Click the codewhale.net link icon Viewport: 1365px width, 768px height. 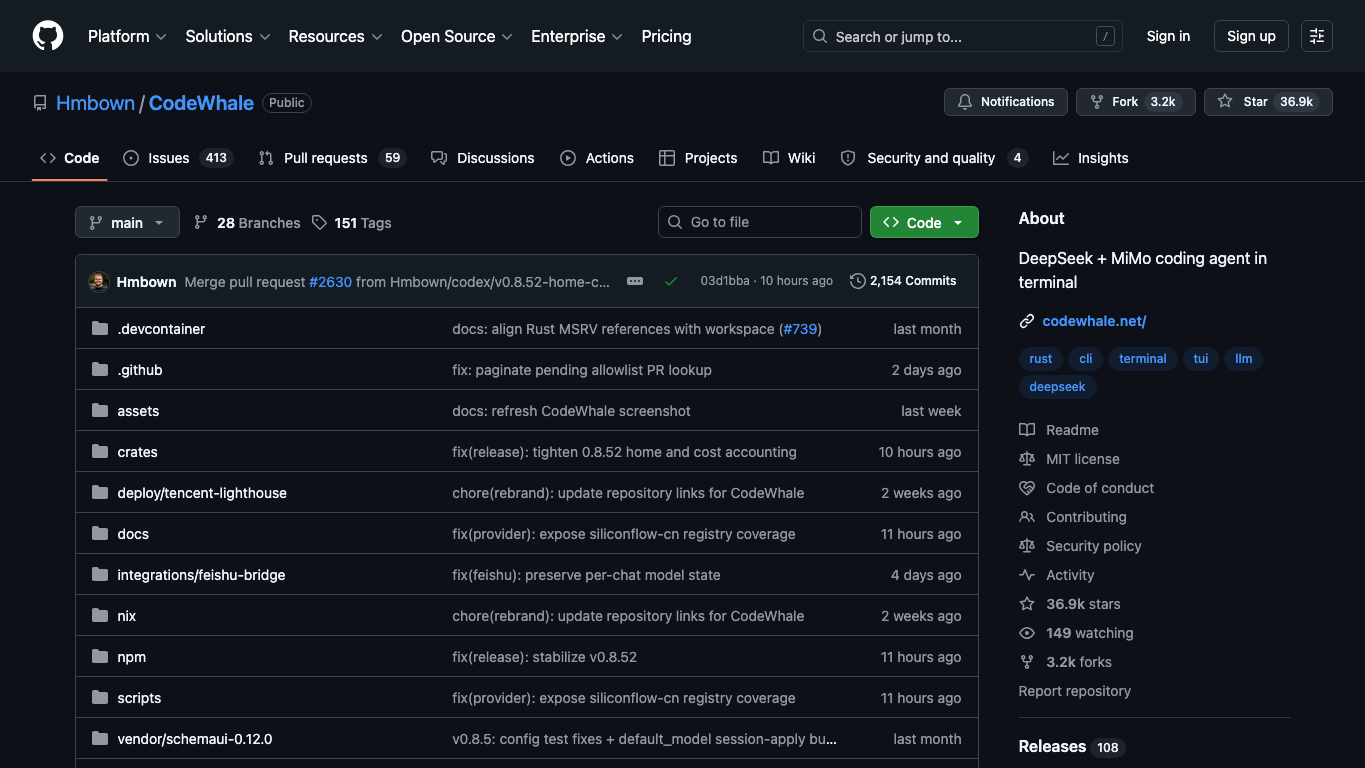[1027, 321]
